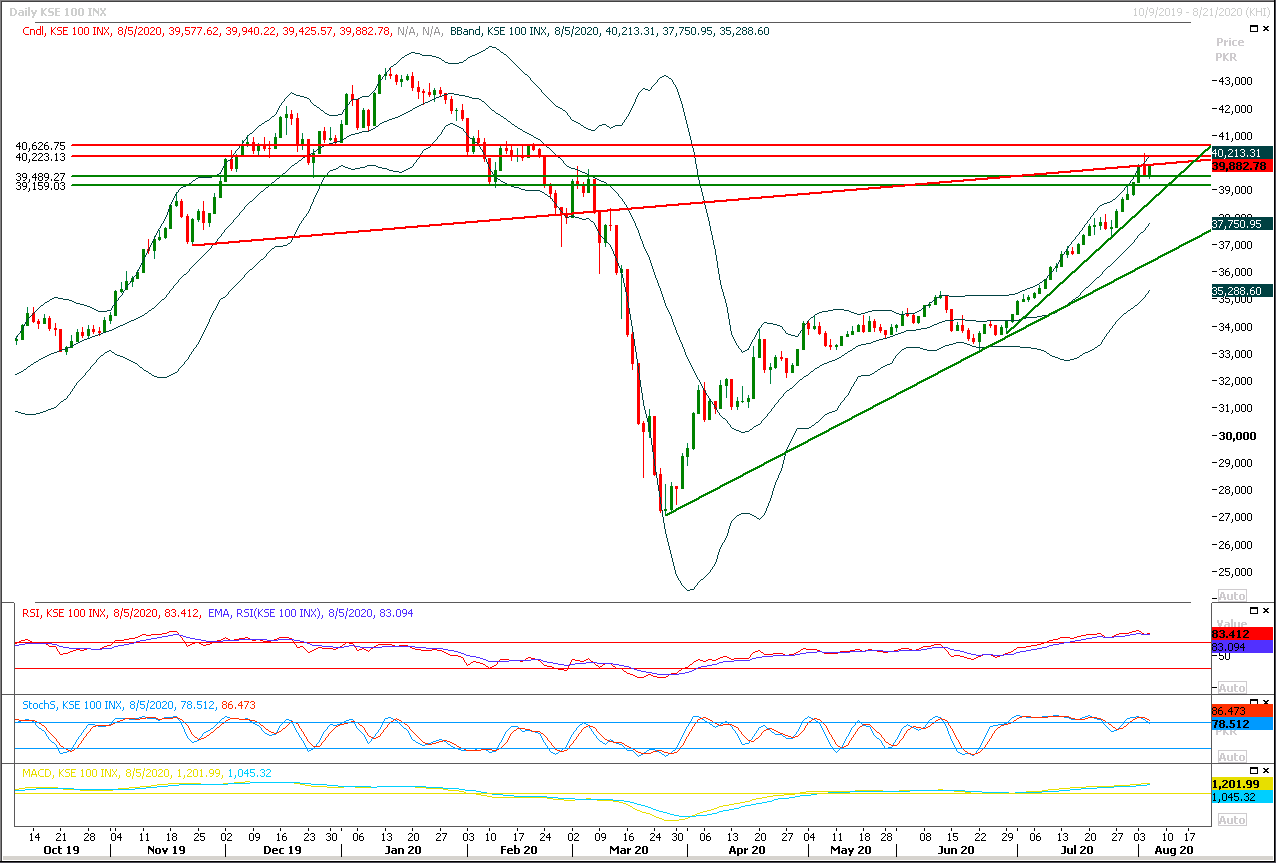Click the 'Jul 20' month label on time axis
This screenshot has width=1276, height=863.
[x=1077, y=850]
